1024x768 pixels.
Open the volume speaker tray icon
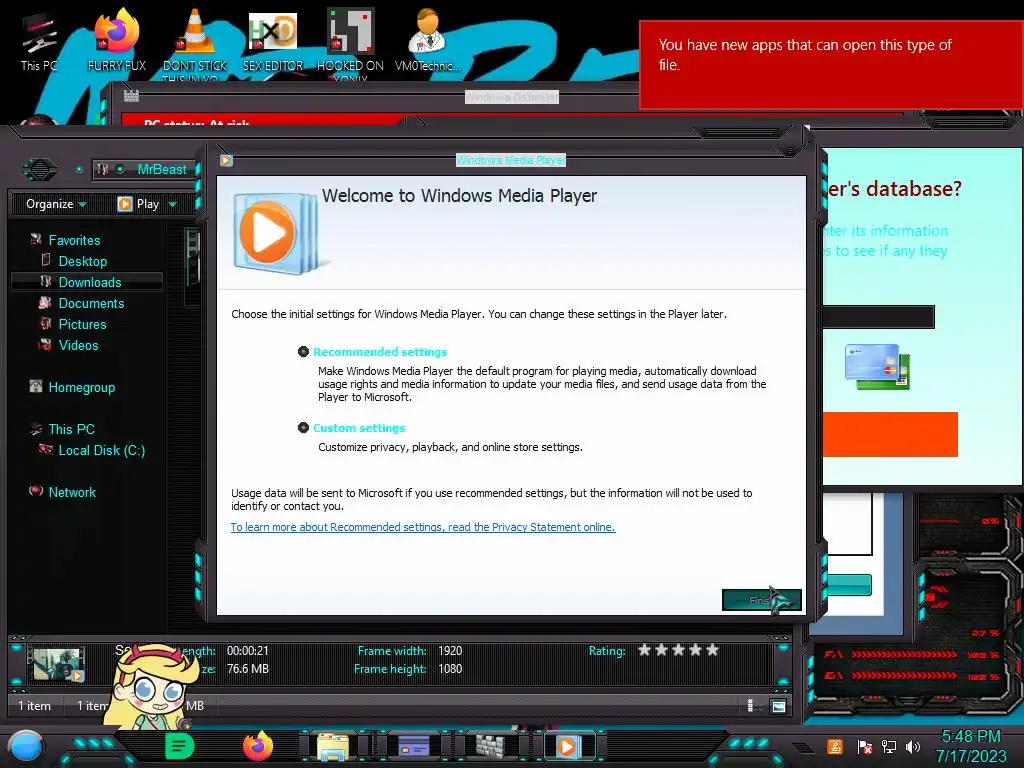[913, 746]
